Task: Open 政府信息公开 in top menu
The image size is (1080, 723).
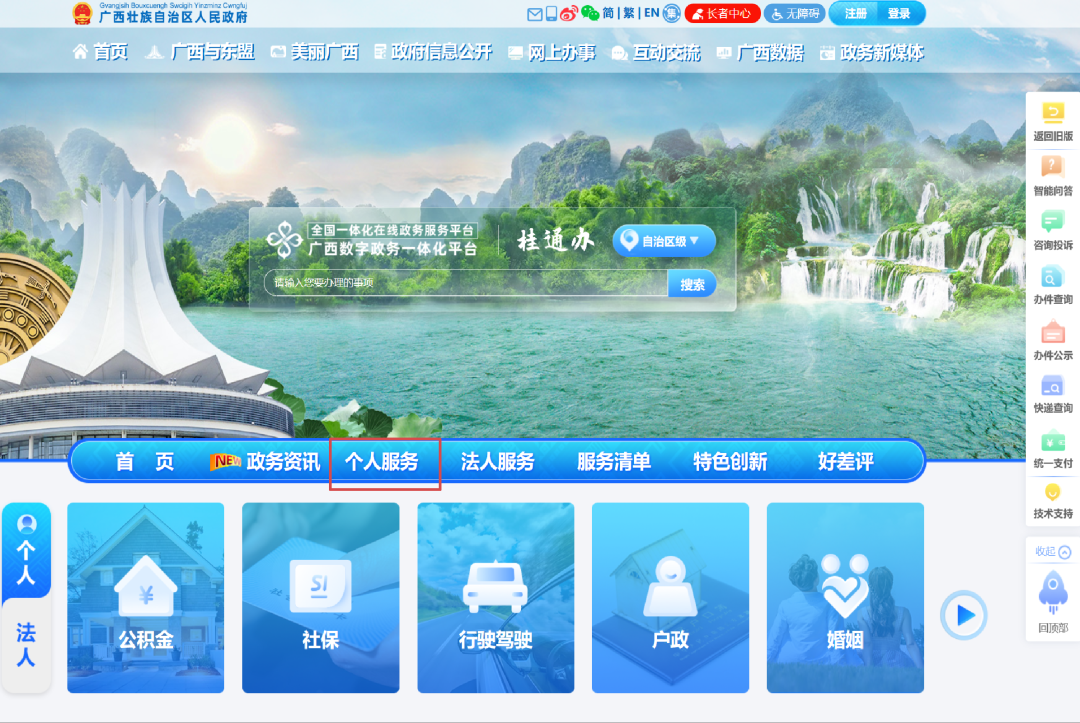Action: [433, 52]
